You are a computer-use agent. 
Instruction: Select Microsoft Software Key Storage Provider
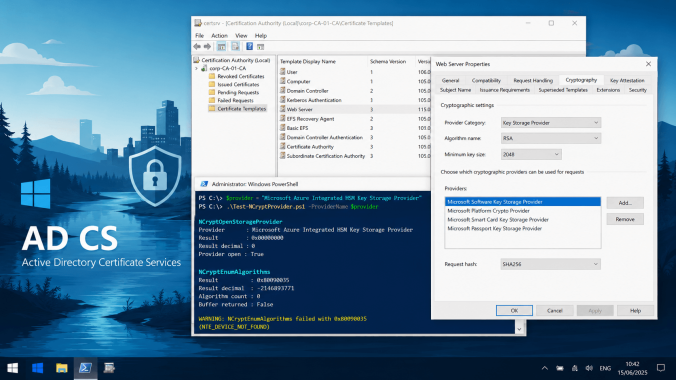[523, 202]
